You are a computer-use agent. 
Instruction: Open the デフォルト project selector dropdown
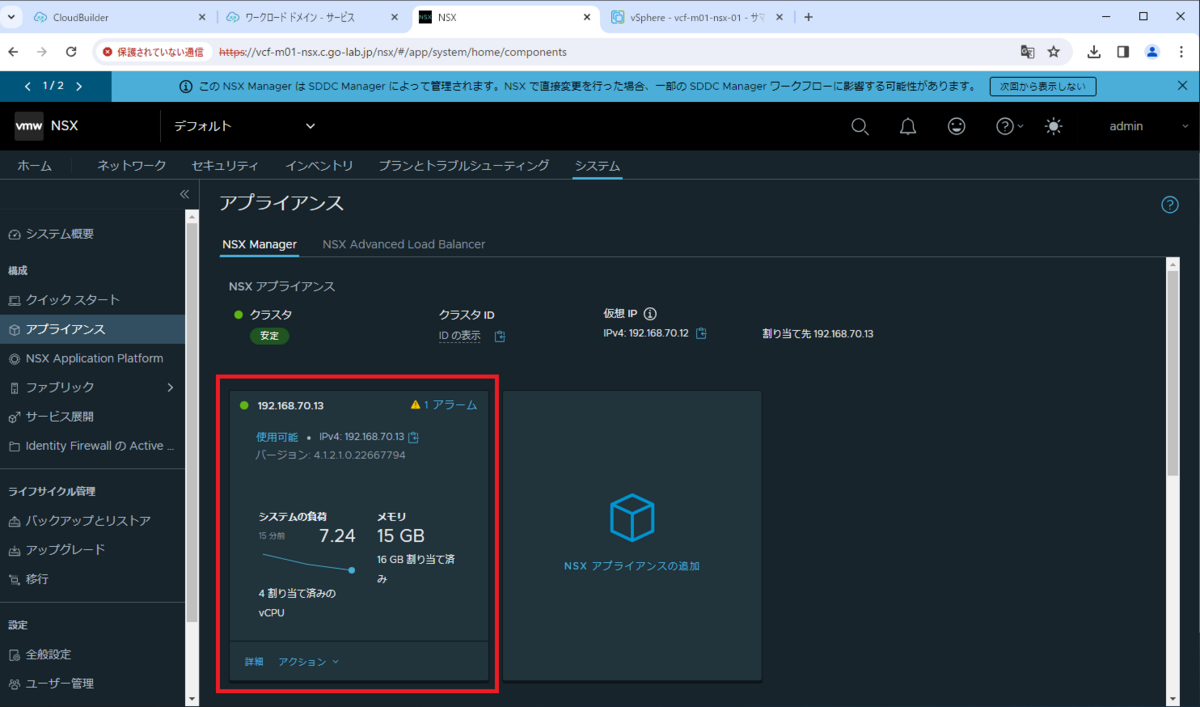(x=244, y=126)
